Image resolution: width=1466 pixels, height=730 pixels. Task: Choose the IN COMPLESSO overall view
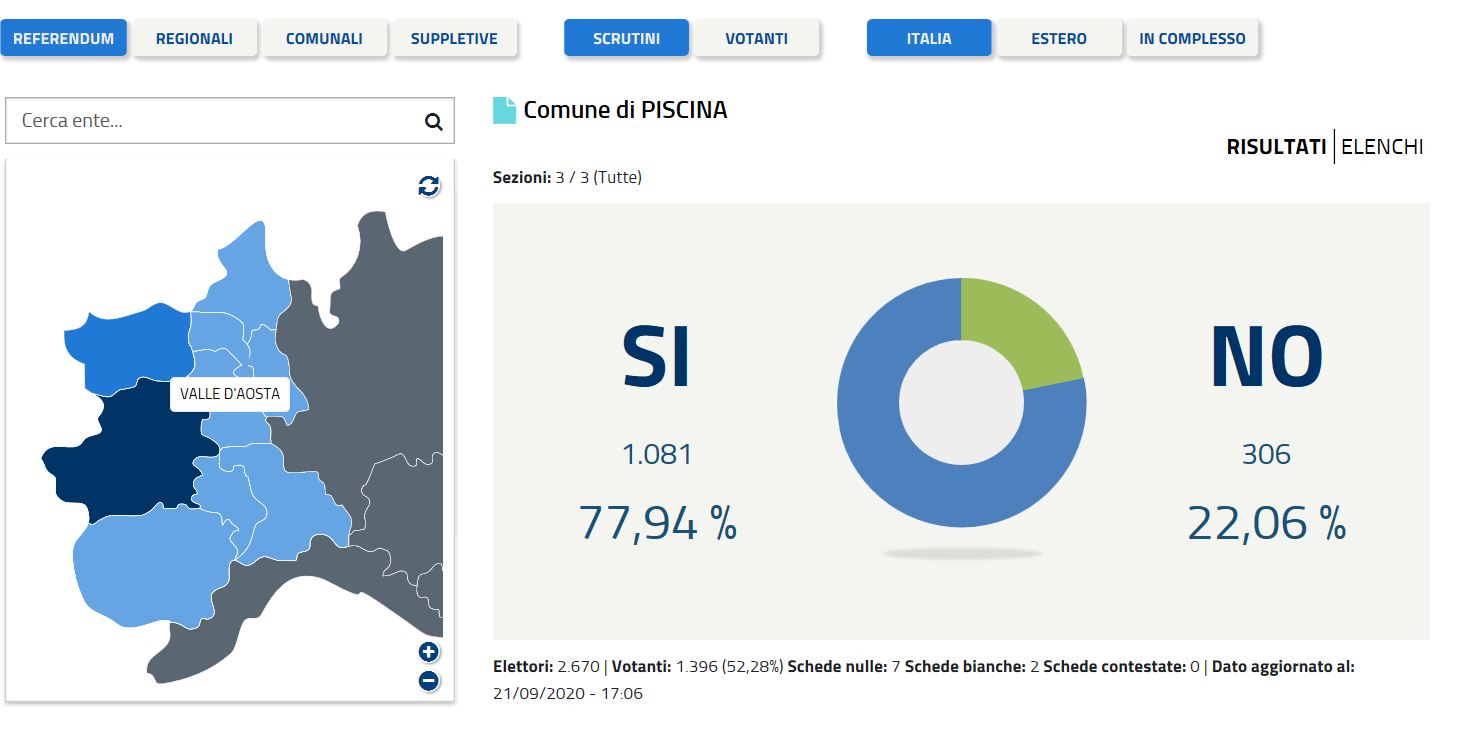tap(1192, 39)
